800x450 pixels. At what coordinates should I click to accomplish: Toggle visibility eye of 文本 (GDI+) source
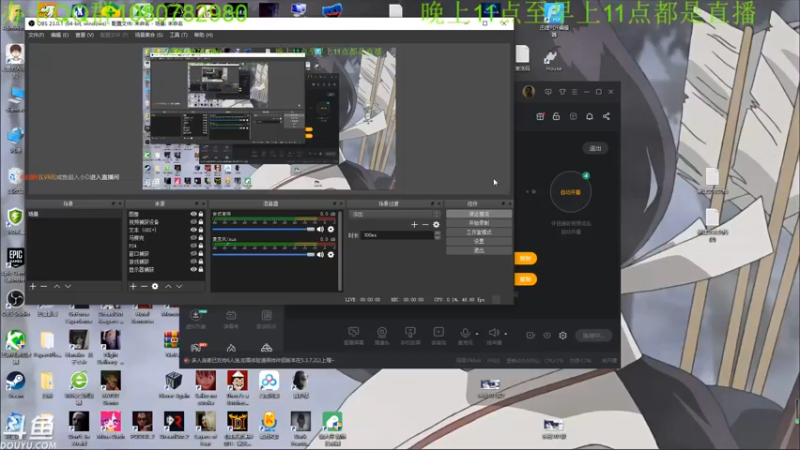[x=193, y=230]
